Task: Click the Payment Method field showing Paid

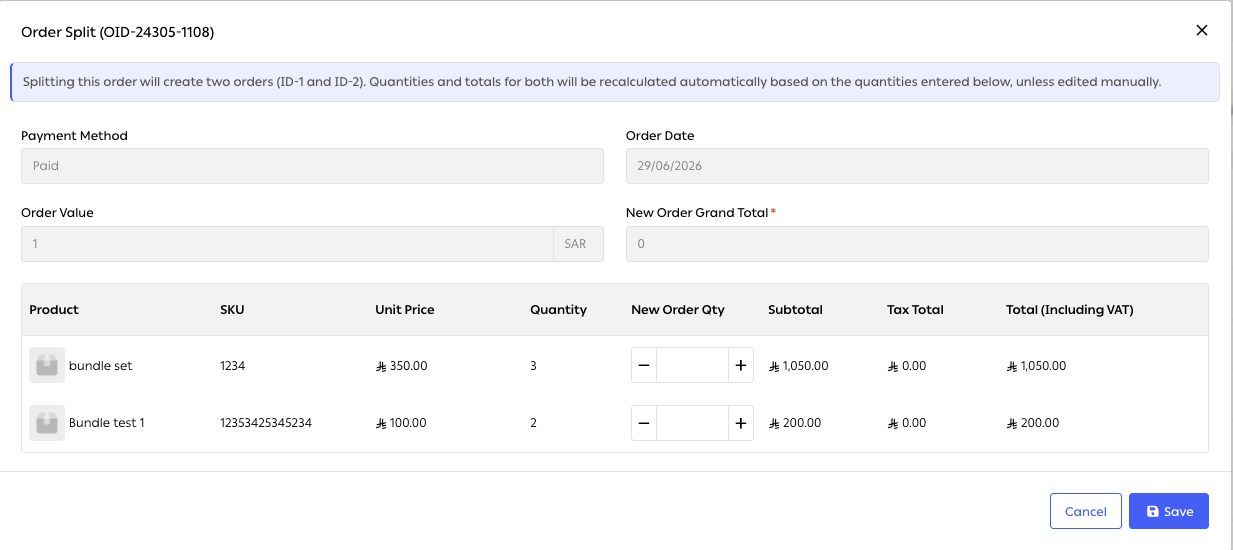Action: coord(312,166)
